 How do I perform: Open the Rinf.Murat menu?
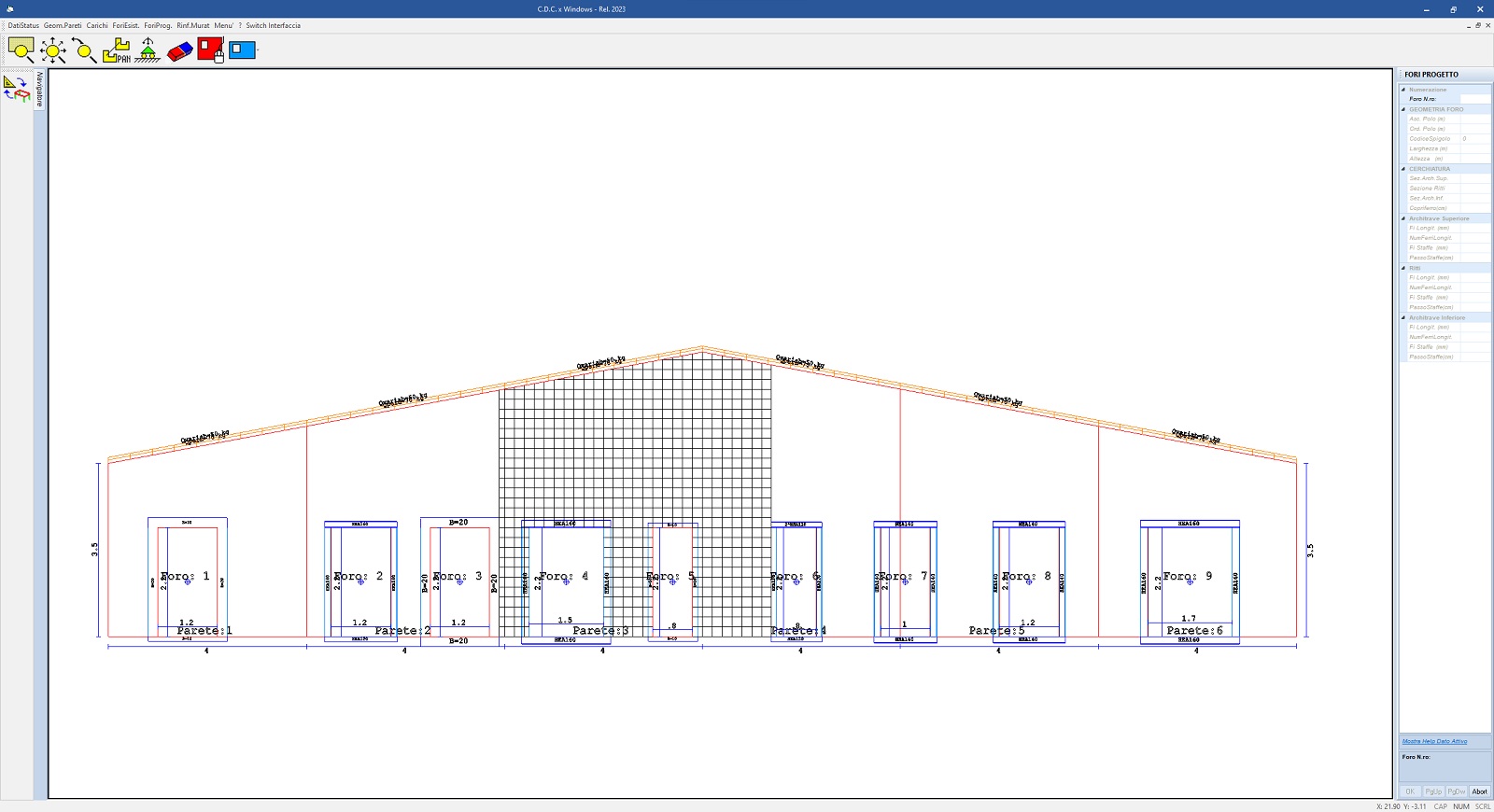[x=193, y=26]
